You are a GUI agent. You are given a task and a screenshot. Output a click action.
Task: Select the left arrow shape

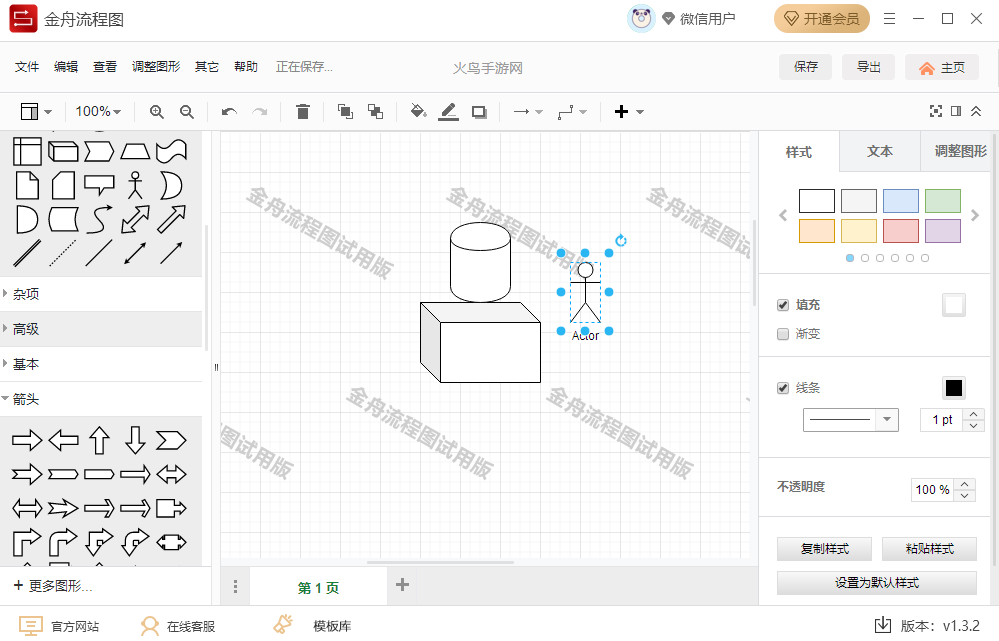(x=63, y=440)
